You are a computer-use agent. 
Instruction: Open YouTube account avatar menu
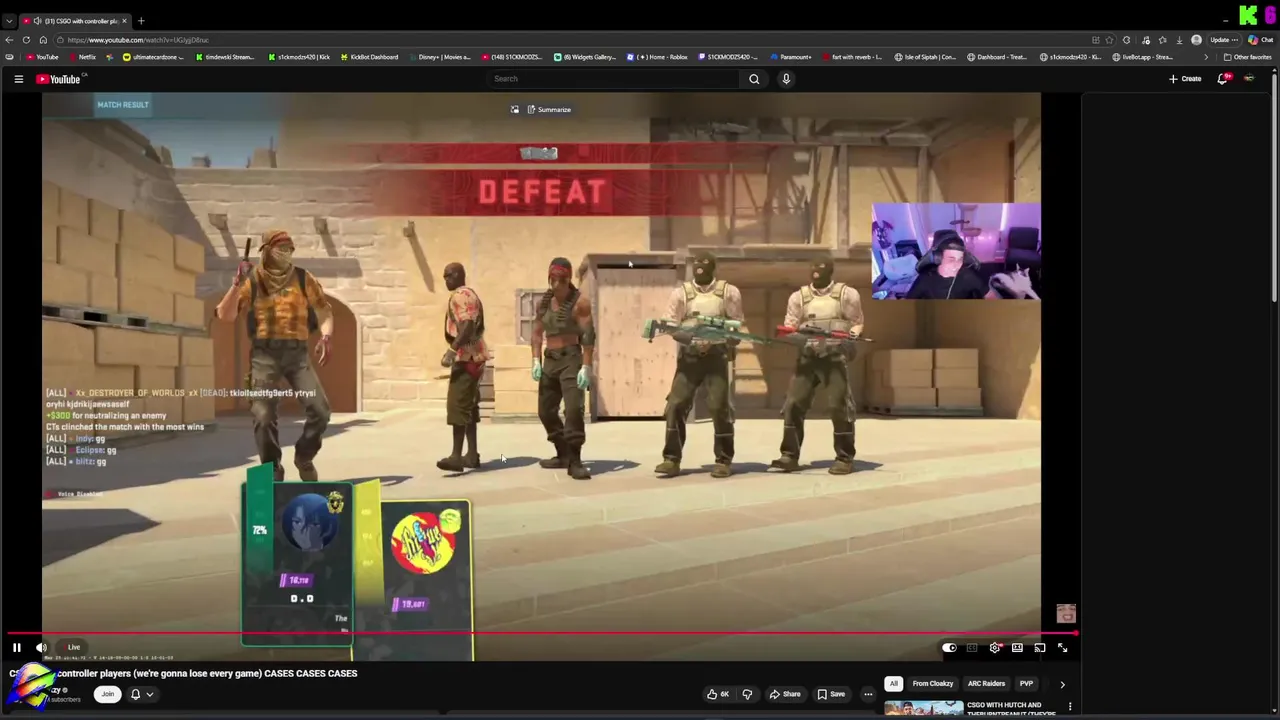pos(1249,79)
